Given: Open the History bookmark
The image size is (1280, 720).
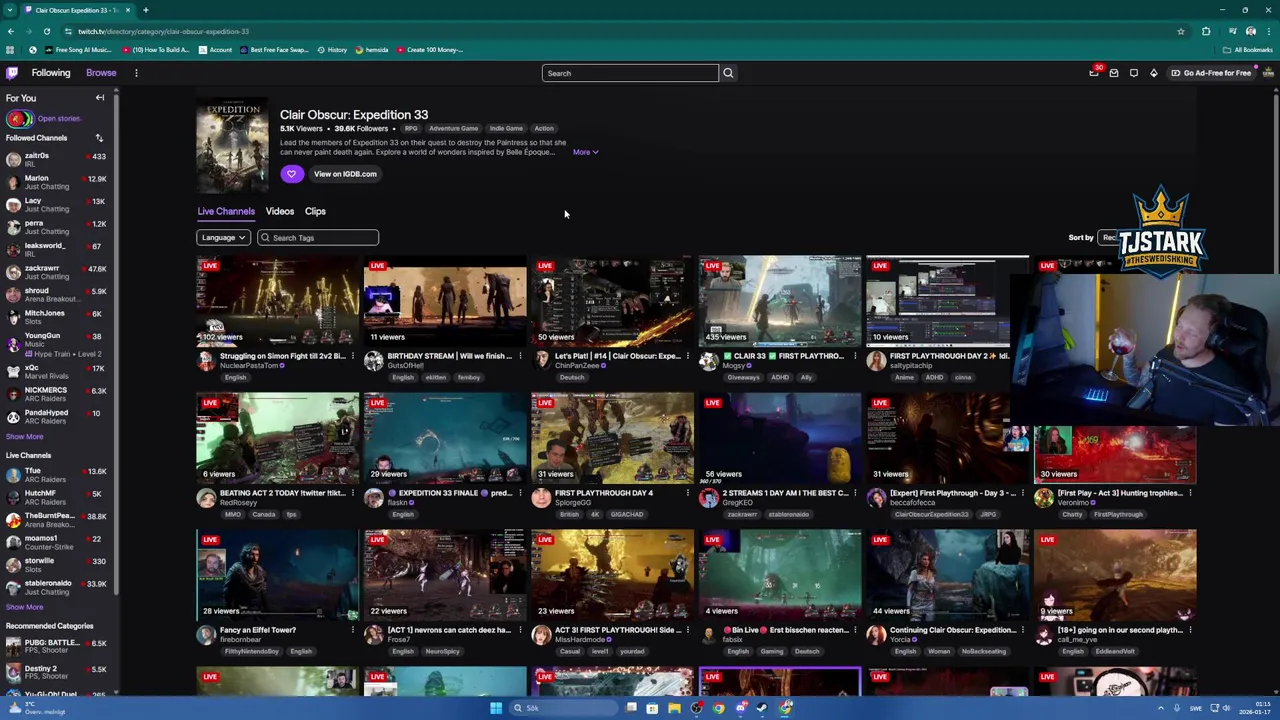Looking at the screenshot, I should pyautogui.click(x=333, y=50).
